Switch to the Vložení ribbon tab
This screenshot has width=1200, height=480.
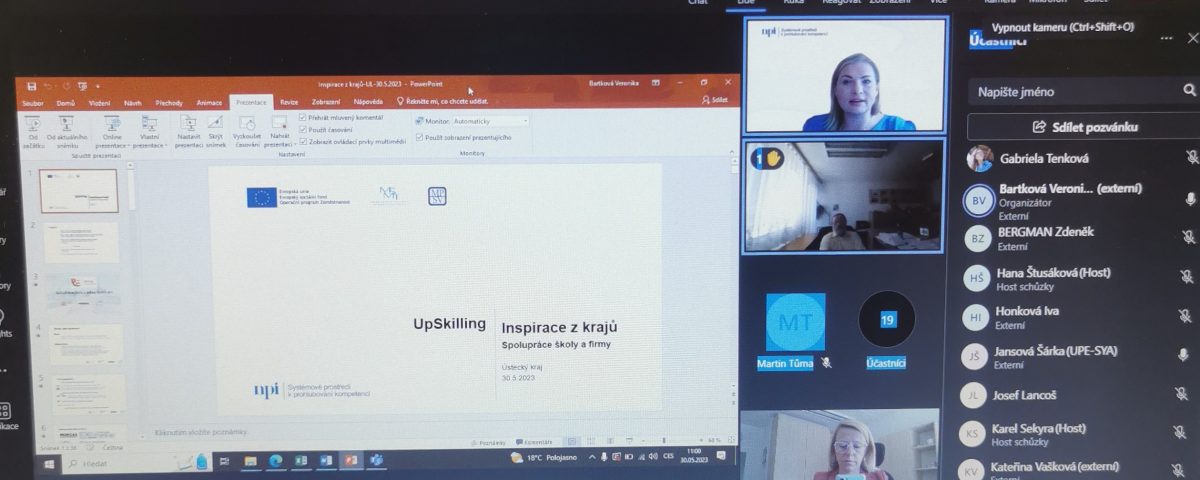click(x=99, y=102)
